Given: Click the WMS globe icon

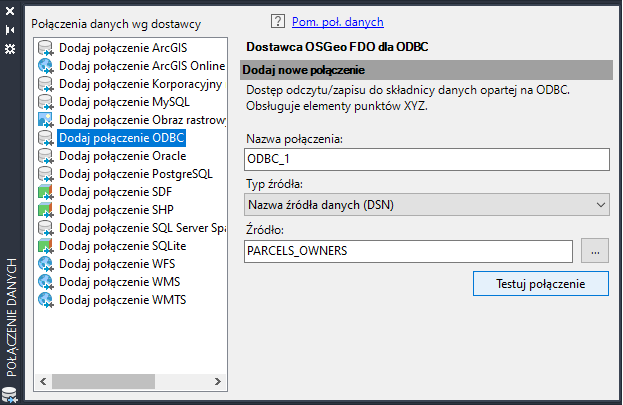Looking at the screenshot, I should [x=45, y=282].
